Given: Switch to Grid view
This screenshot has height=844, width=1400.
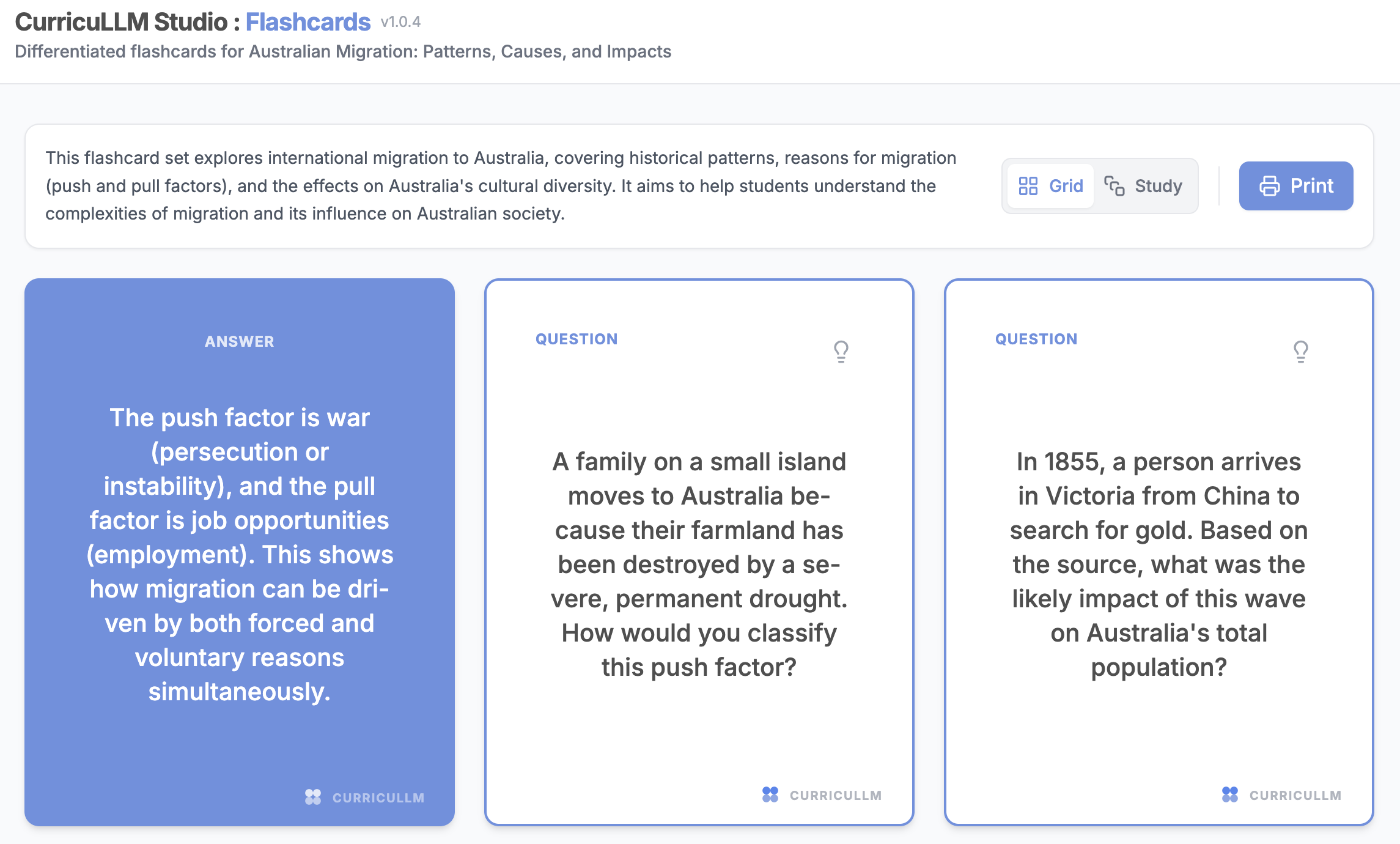Looking at the screenshot, I should pos(1051,186).
